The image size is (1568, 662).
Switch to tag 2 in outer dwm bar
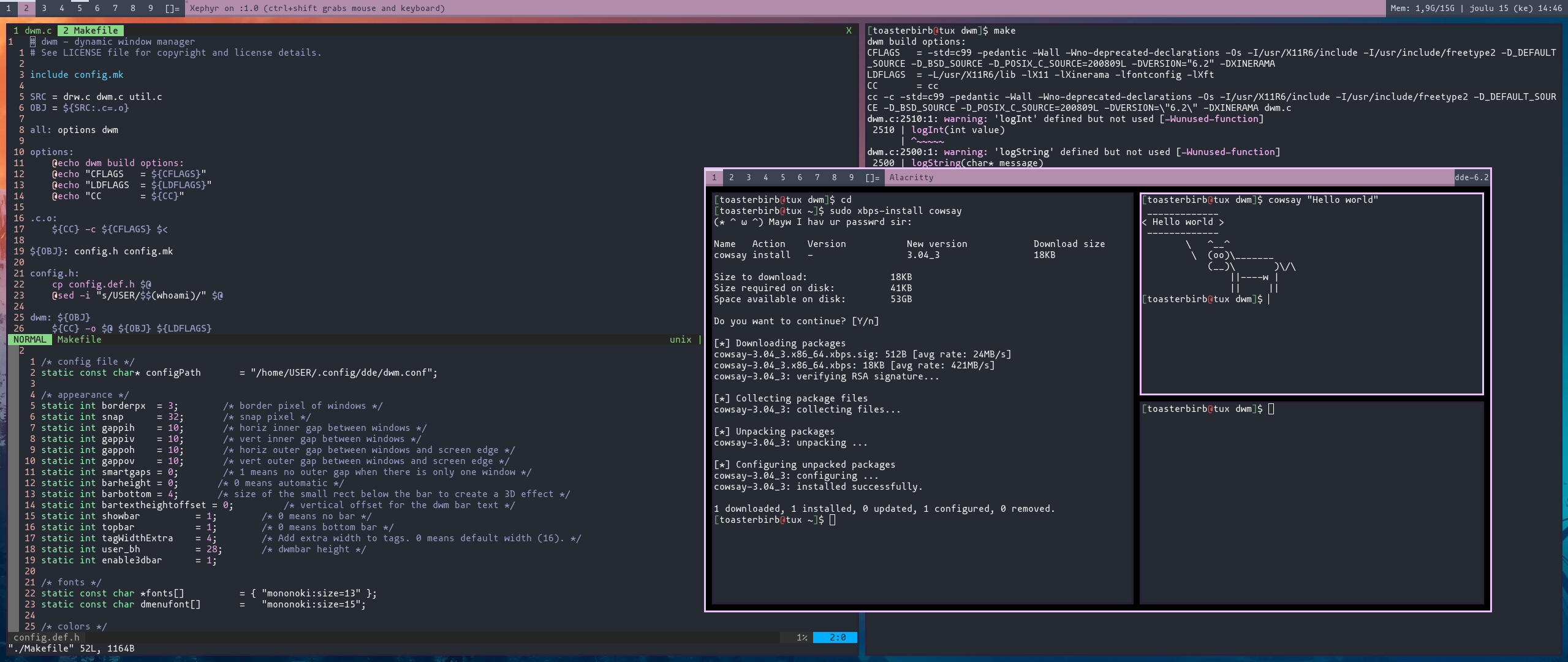click(26, 8)
